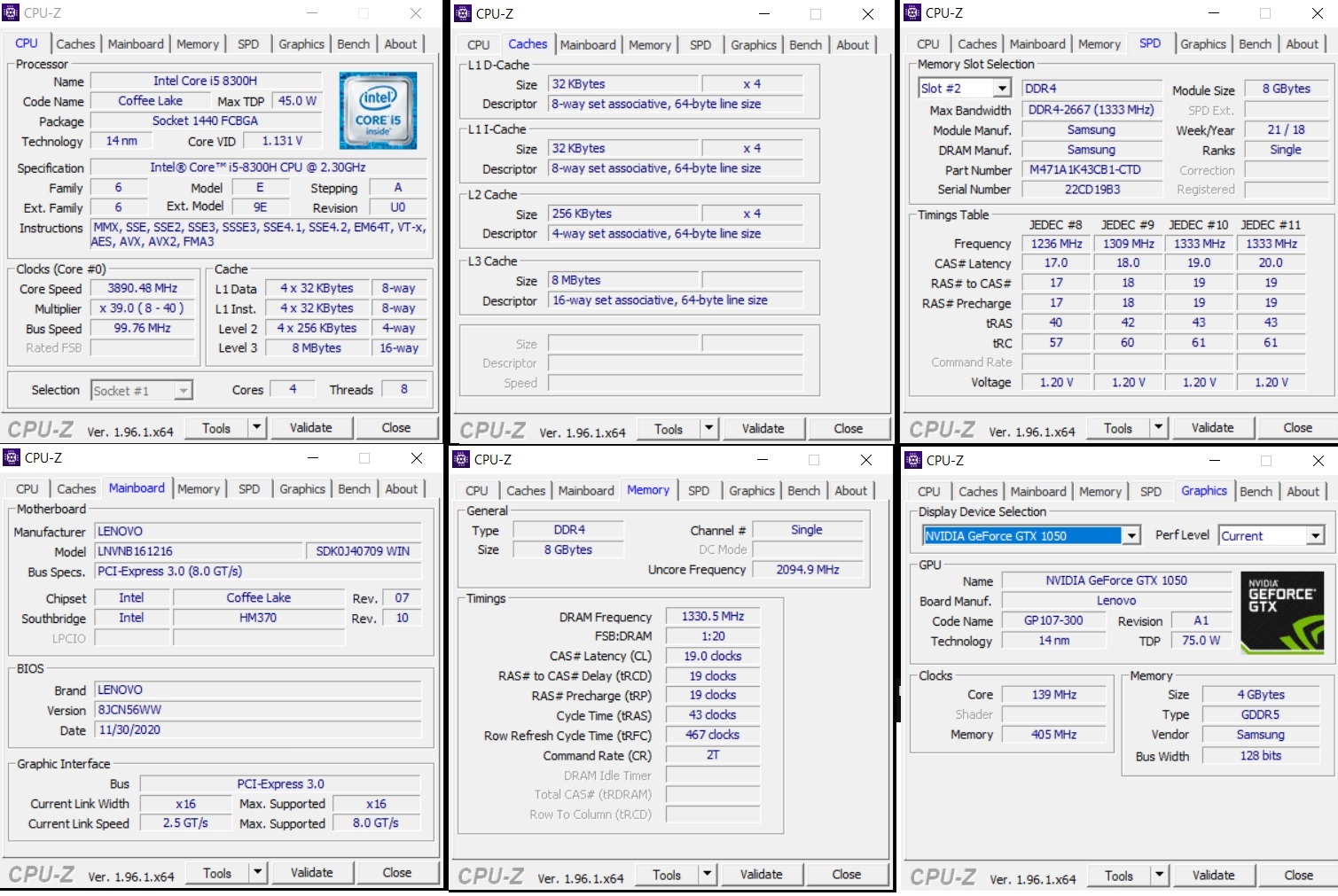Click the Row Refresh Cycle Time 467 clocks value
Viewport: 1338px width, 896px height.
713,735
